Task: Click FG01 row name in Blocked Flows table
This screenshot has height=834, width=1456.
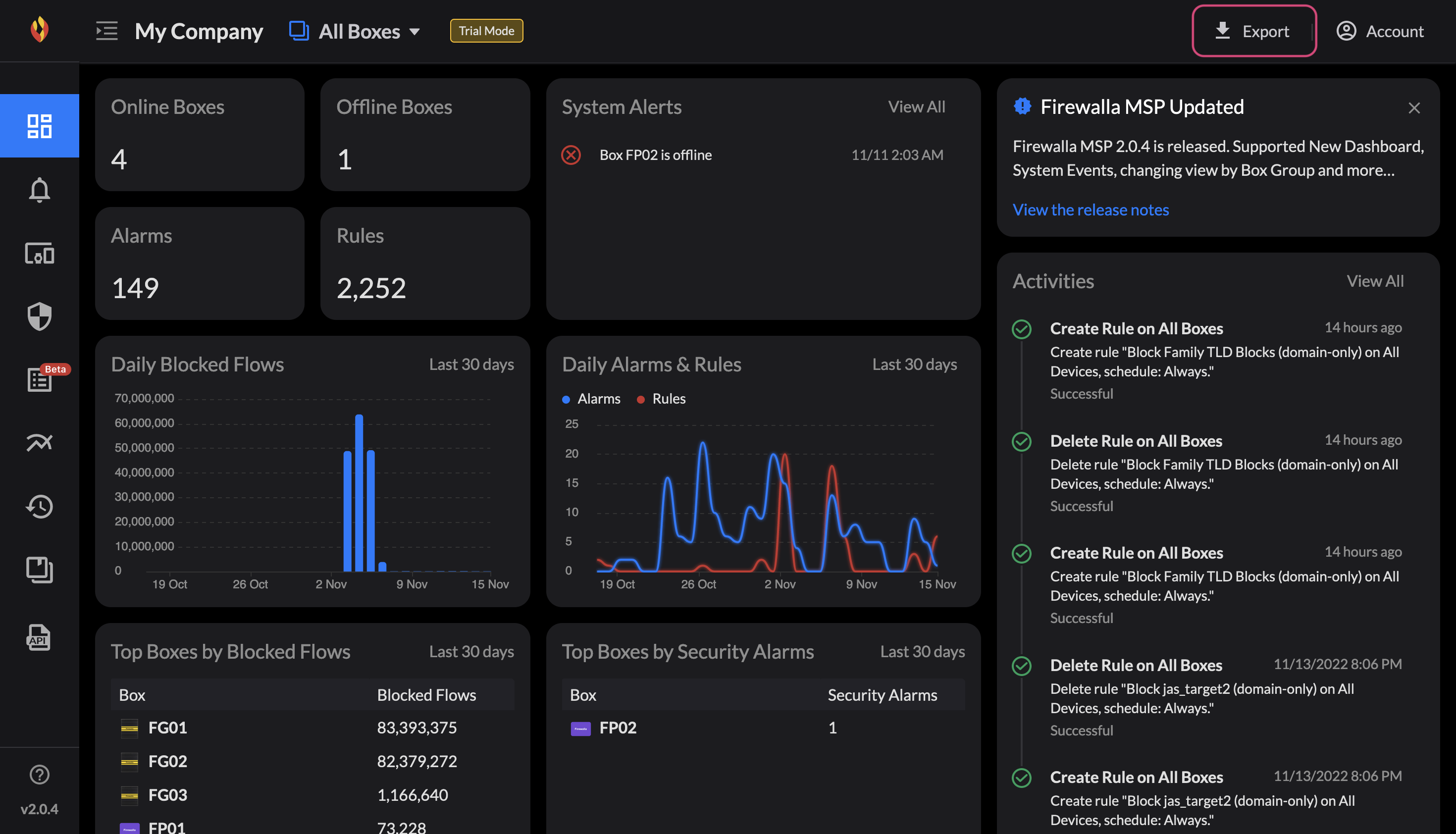Action: coord(167,728)
